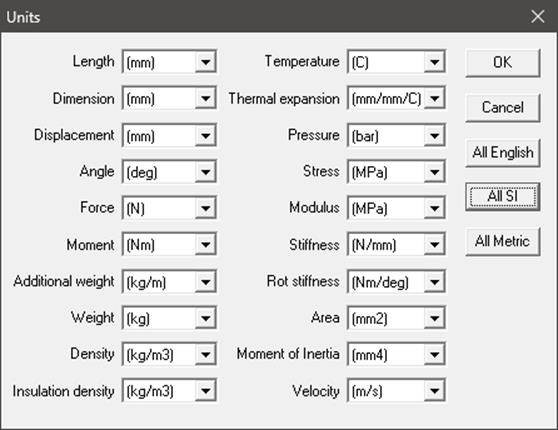The width and height of the screenshot is (558, 430).
Task: Click the OK button
Action: pos(502,63)
